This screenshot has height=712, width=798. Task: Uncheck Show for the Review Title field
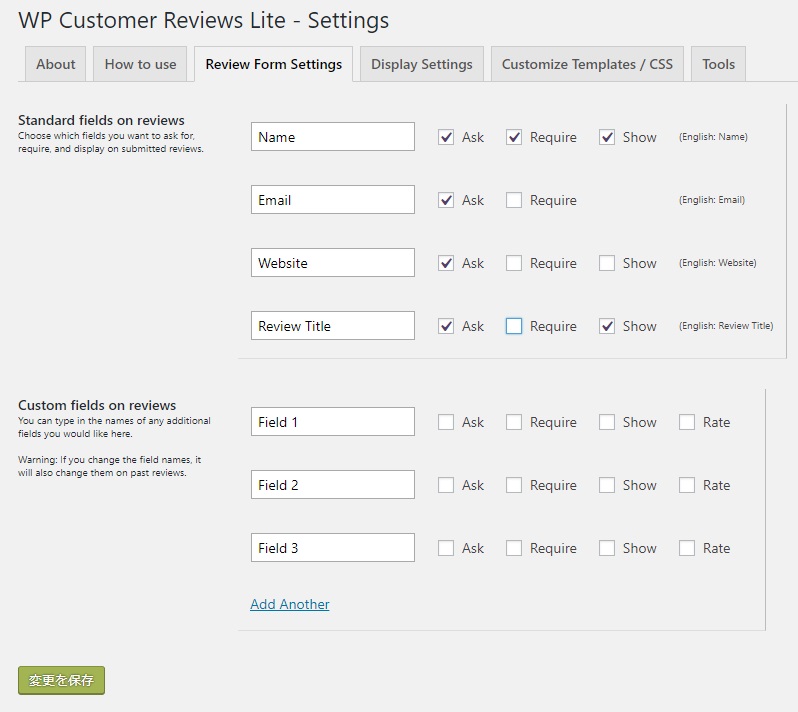(607, 326)
